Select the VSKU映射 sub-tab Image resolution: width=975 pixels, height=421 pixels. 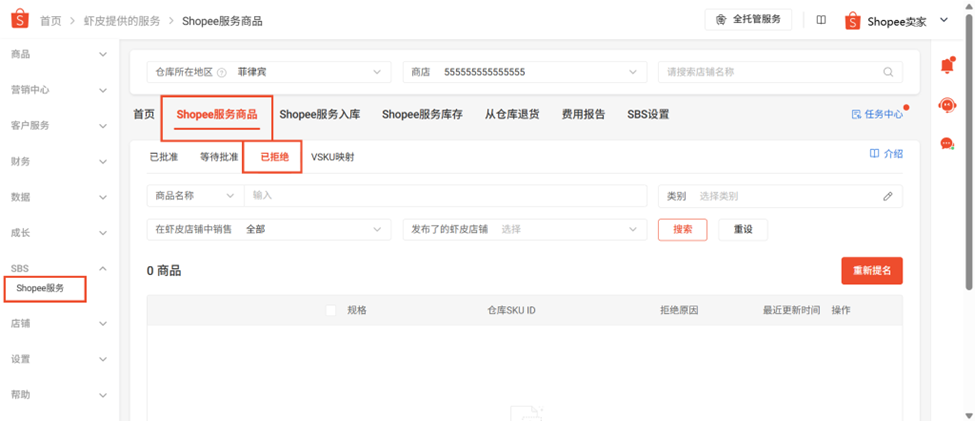333,157
